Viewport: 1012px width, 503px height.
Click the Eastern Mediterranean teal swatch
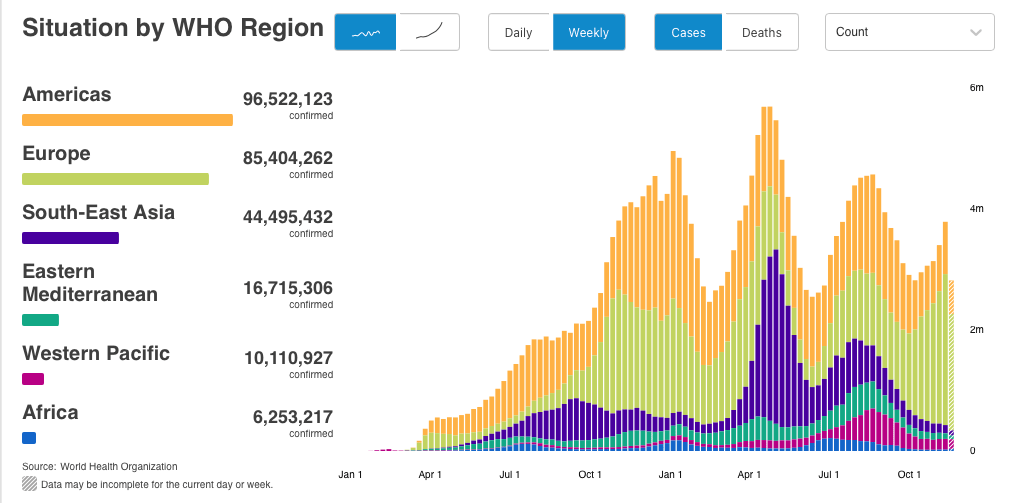point(40,320)
